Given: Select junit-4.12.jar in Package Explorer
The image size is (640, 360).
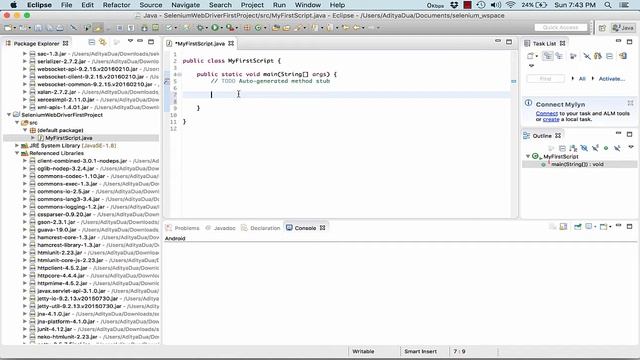Looking at the screenshot, I should pyautogui.click(x=55, y=329).
